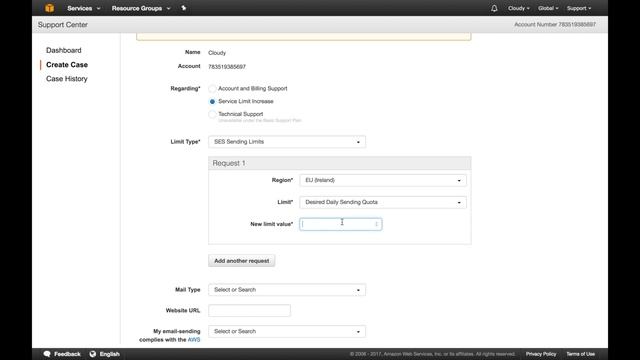Click the Account Number 783519385697 text
Image resolution: width=640 pixels, height=360 pixels.
[x=555, y=24]
